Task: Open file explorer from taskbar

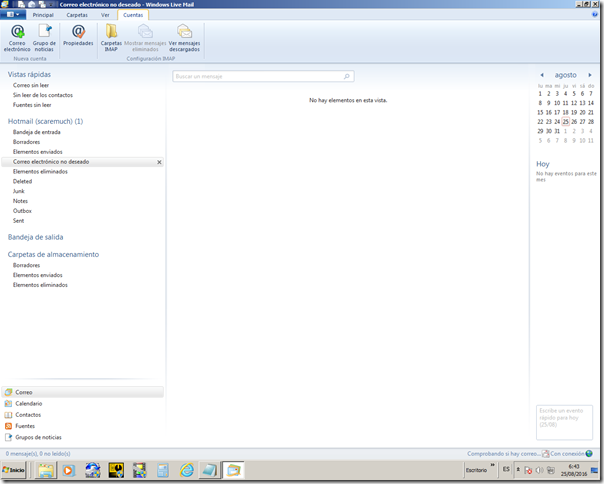Action: [x=46, y=470]
